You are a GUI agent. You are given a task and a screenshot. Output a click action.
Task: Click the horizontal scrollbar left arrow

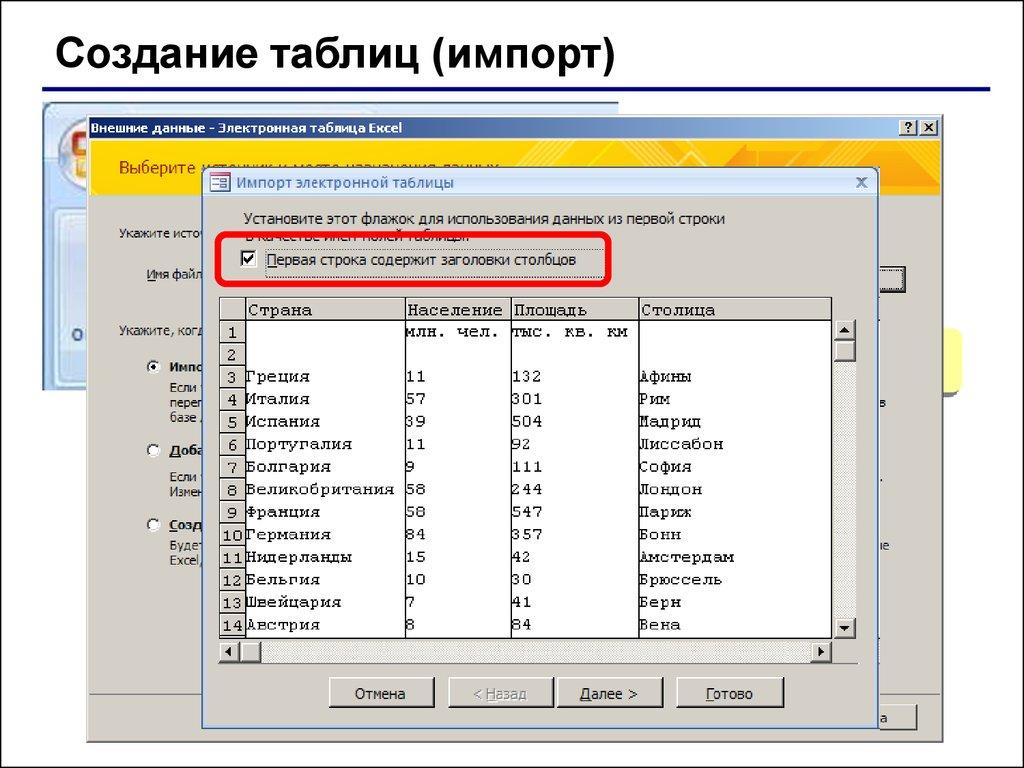229,651
